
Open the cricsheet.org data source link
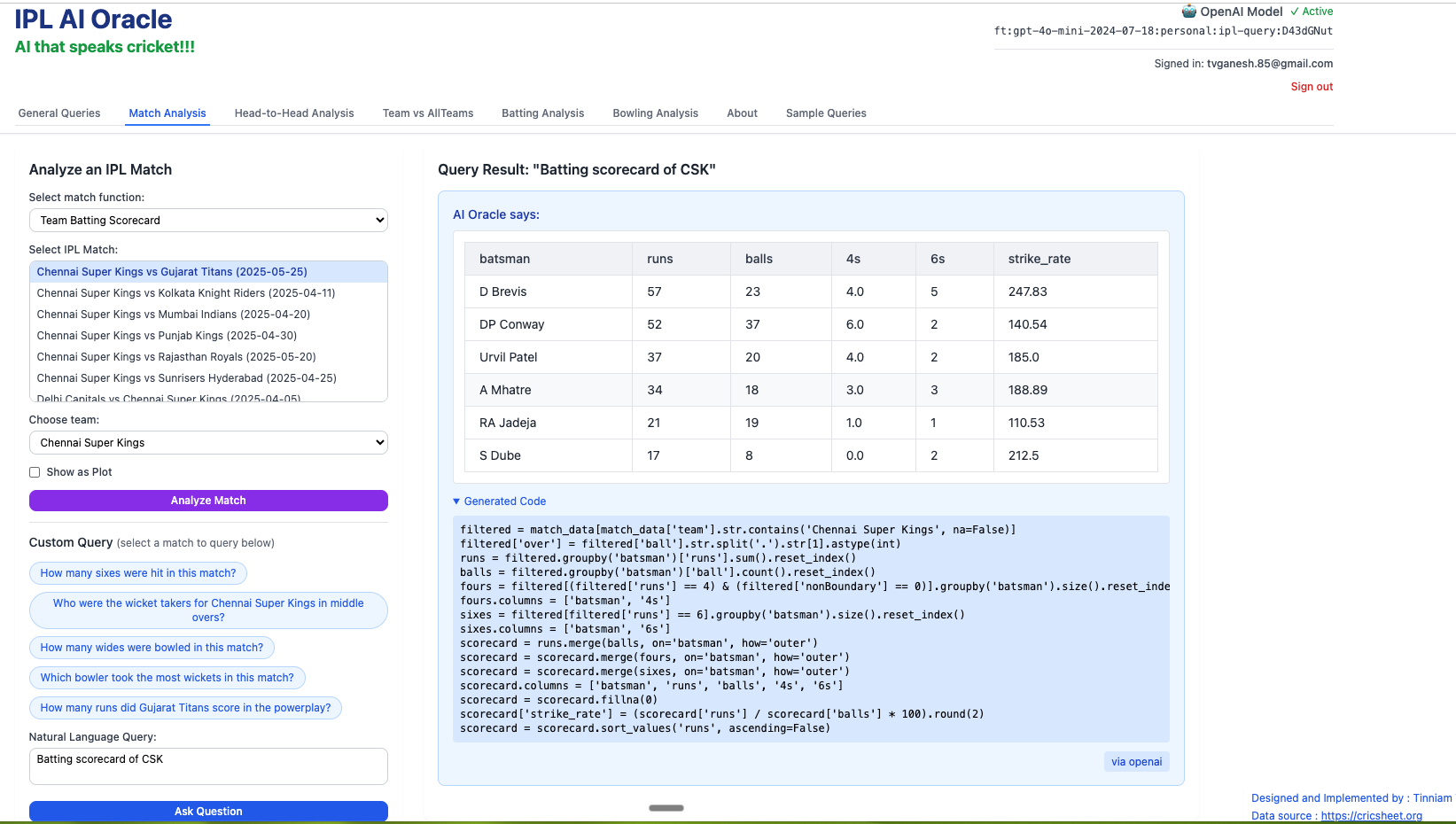(1371, 816)
